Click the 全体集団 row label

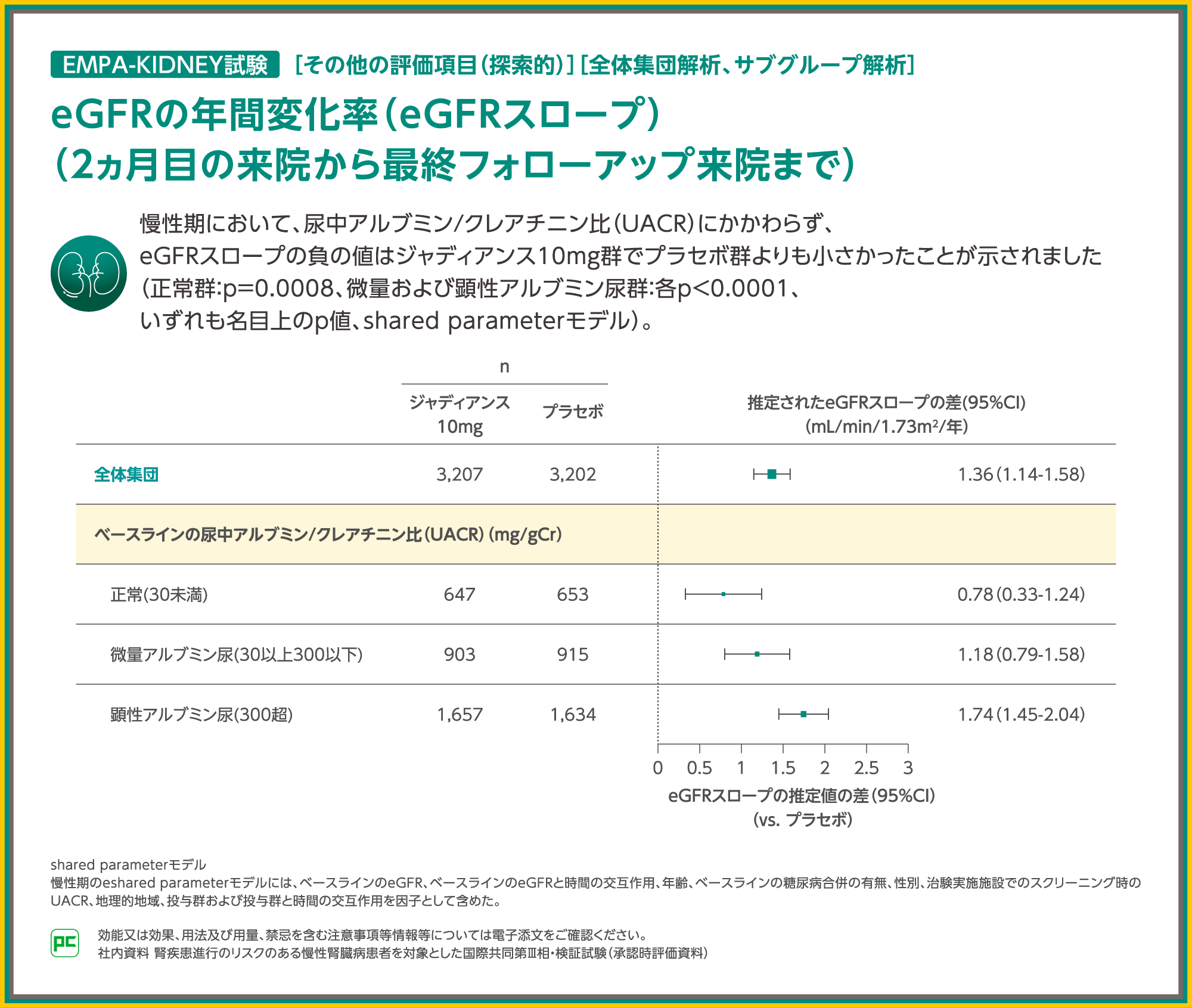pyautogui.click(x=126, y=474)
